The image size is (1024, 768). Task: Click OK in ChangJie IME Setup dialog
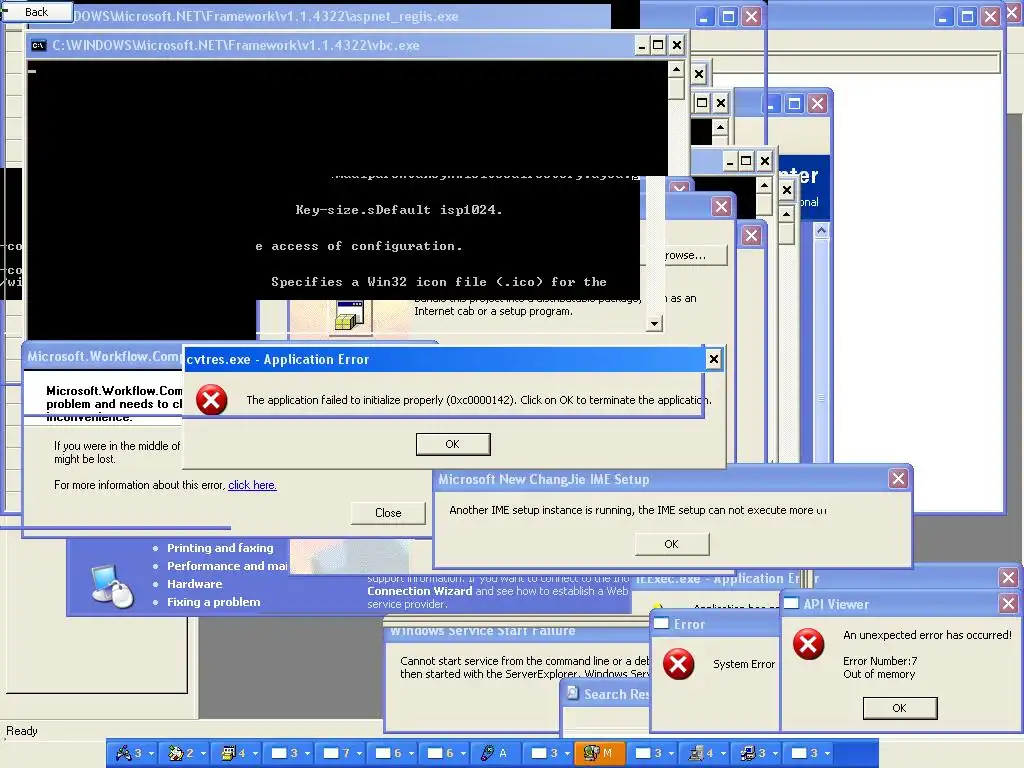click(x=671, y=544)
